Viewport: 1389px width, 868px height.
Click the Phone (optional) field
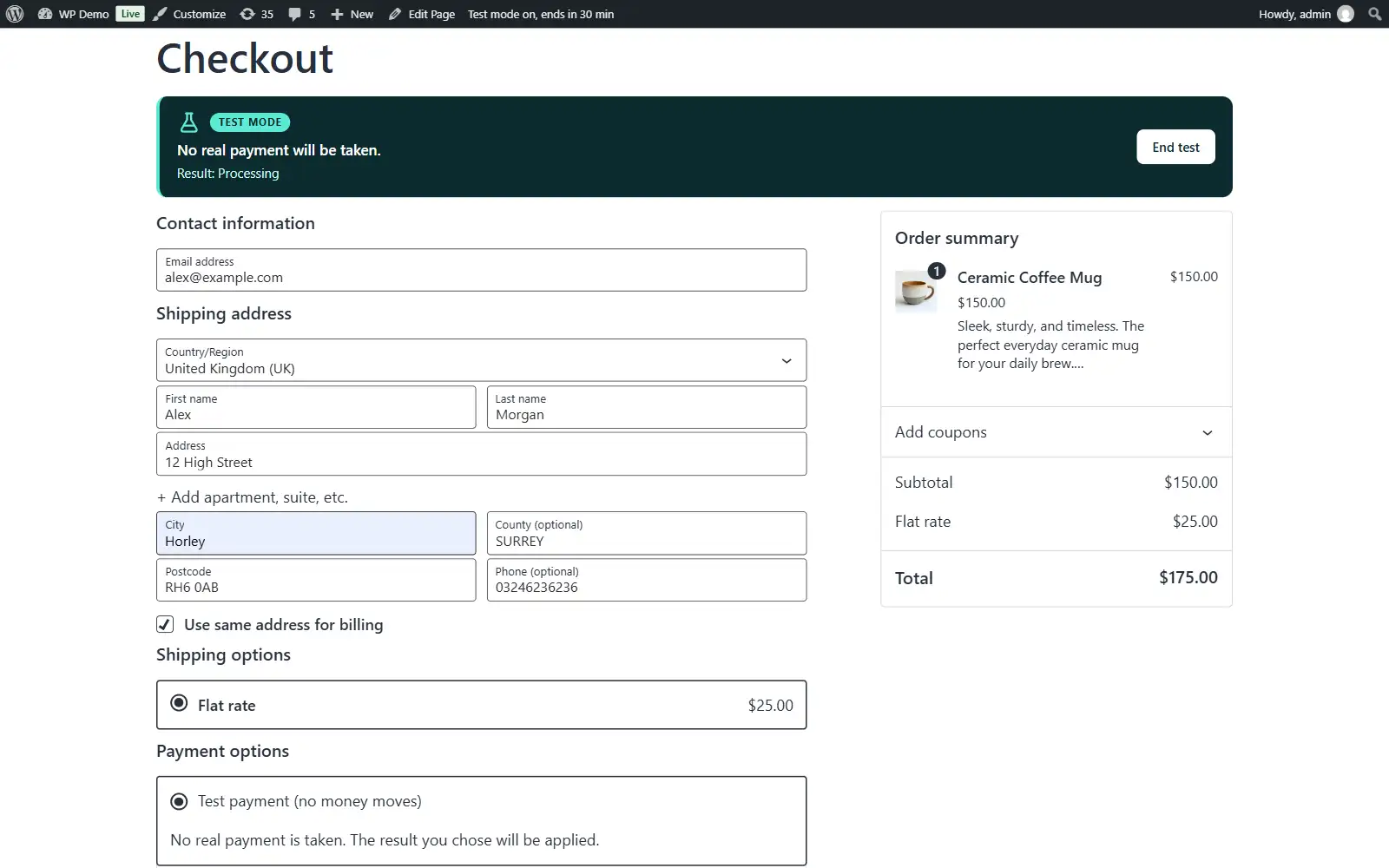647,580
